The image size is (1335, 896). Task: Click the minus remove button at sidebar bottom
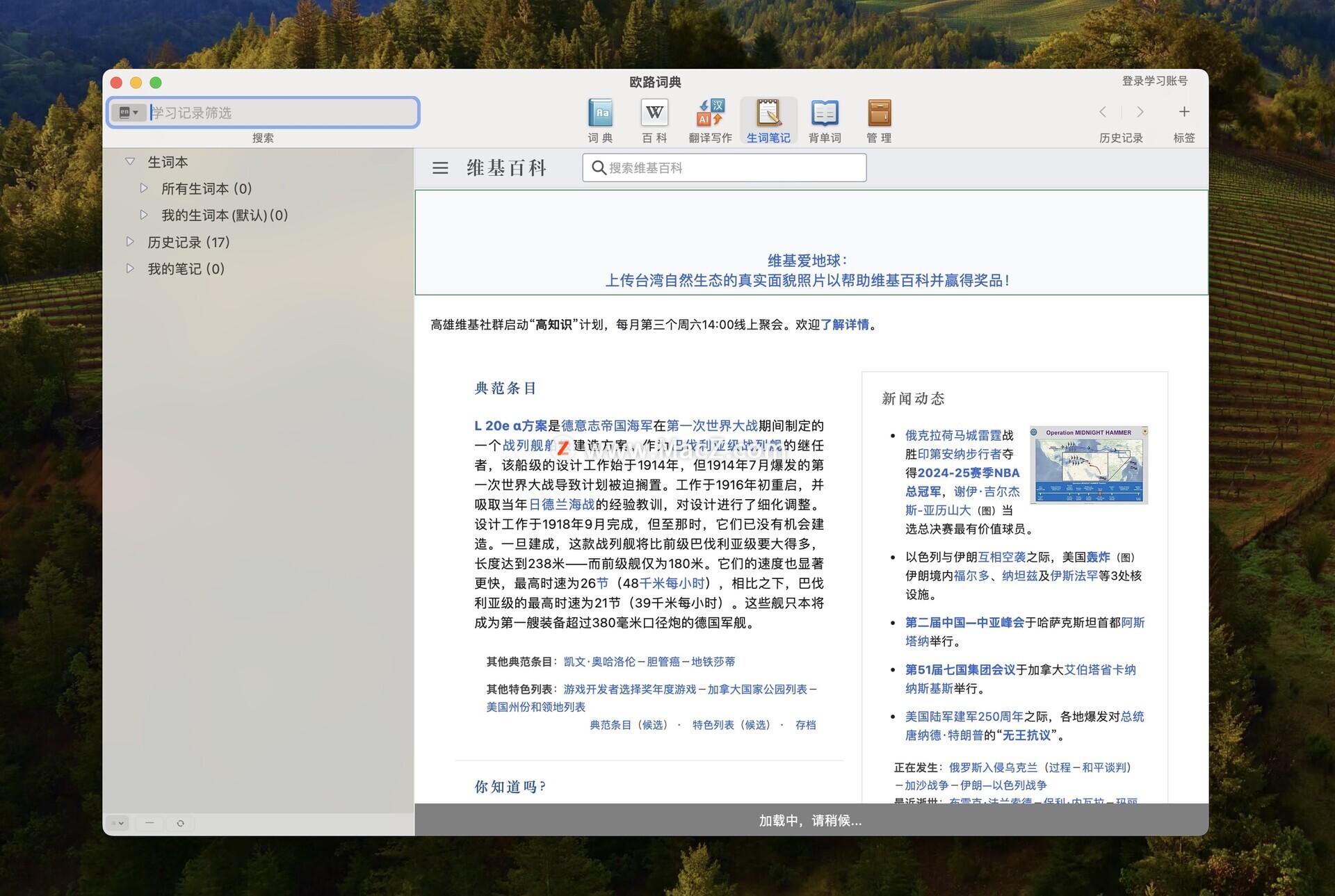pyautogui.click(x=149, y=823)
